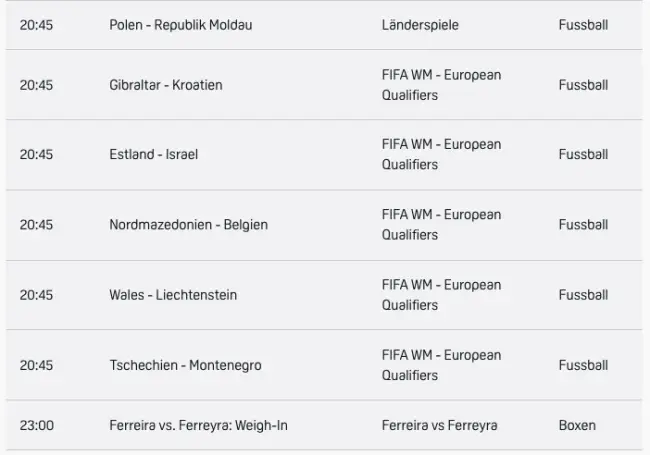Open the Polen - Republik Moldau match

coord(180,25)
